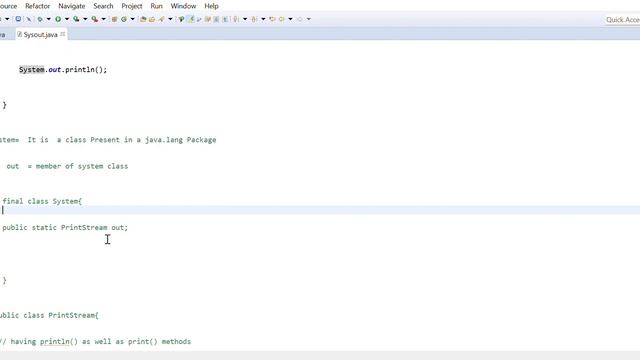The width and height of the screenshot is (640, 360).
Task: Click the second icon after whitespace toggle
Action: point(216,19)
